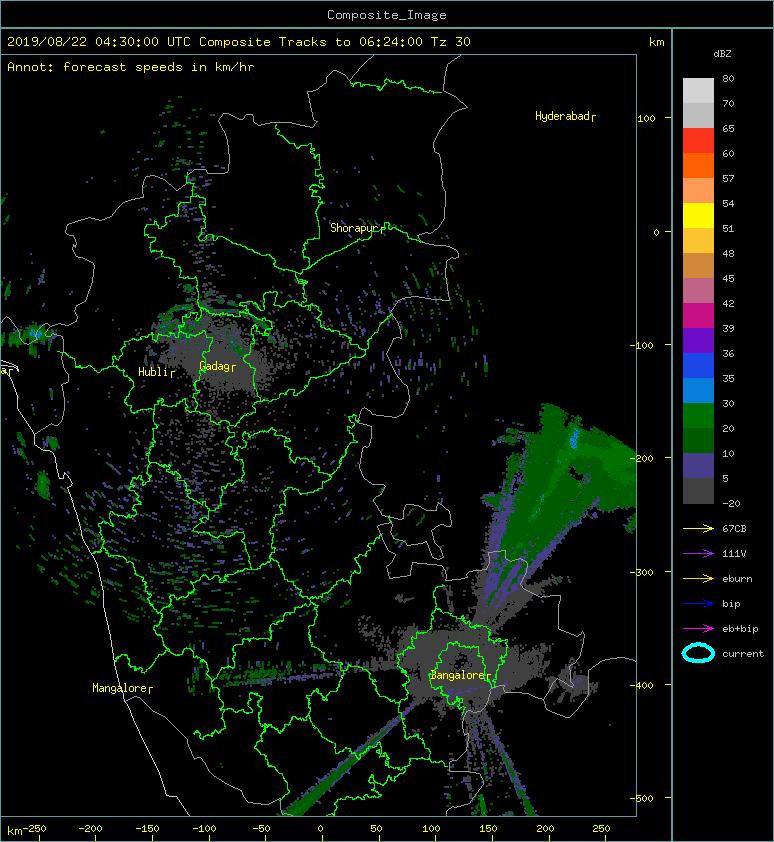Image resolution: width=774 pixels, height=842 pixels.
Task: Select the slate 5-10 dBZ color band
Action: 698,466
